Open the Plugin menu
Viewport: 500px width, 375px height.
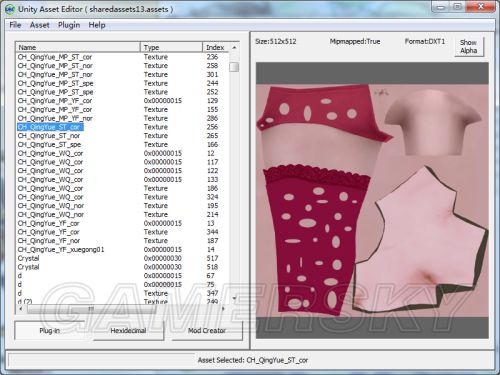(x=69, y=25)
